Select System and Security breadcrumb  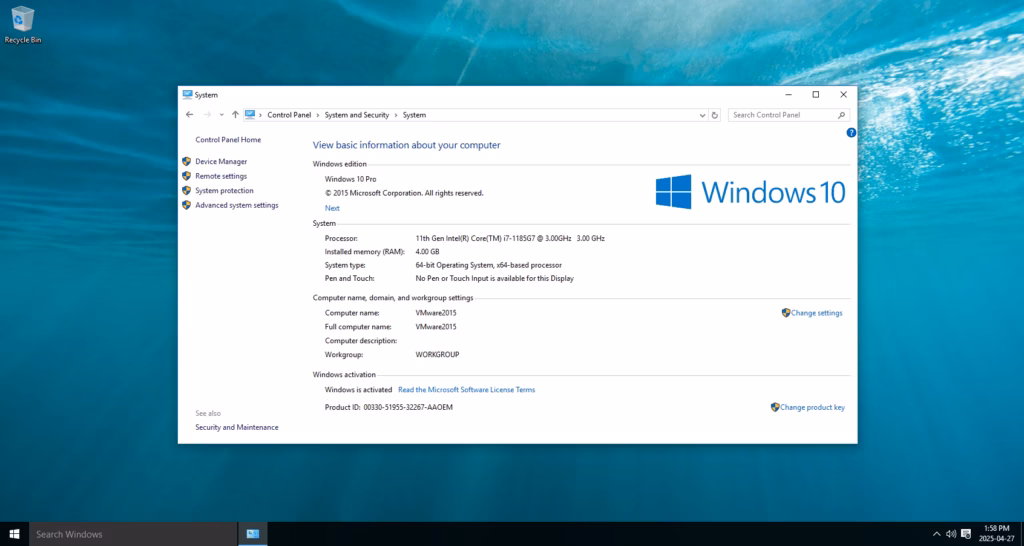tap(357, 115)
